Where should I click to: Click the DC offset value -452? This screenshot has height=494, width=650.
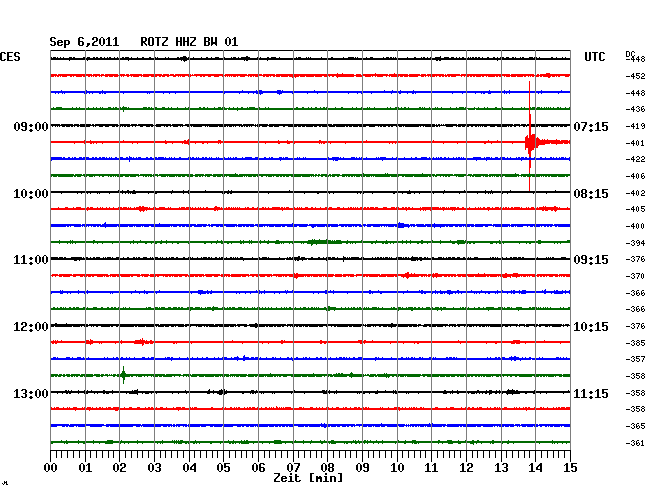(x=635, y=76)
